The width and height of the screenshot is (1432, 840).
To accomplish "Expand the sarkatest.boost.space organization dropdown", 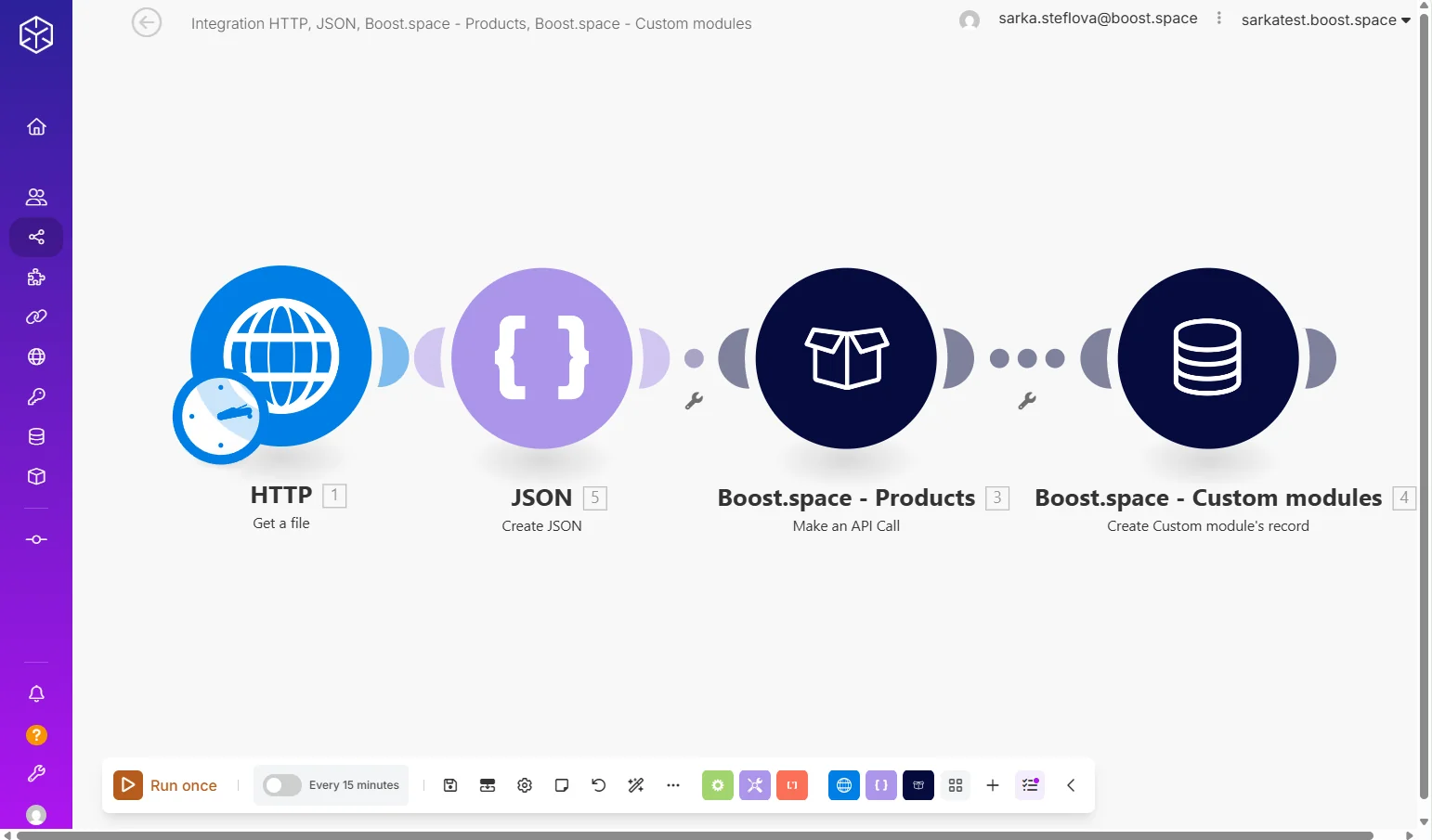I will 1326,19.
